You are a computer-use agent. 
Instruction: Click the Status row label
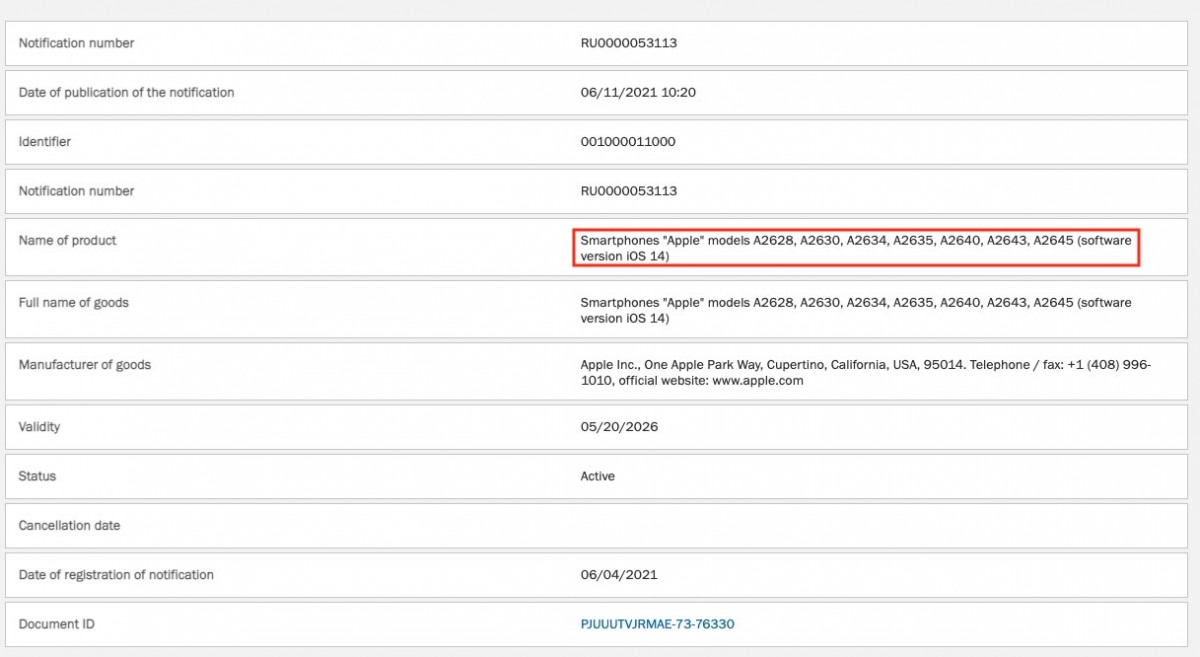[x=37, y=476]
